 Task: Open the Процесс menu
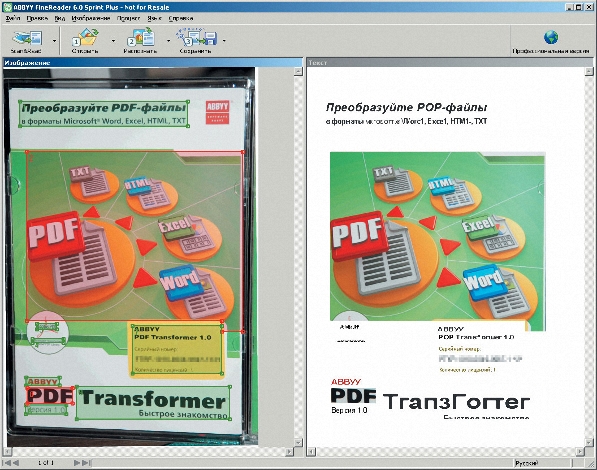(x=128, y=18)
